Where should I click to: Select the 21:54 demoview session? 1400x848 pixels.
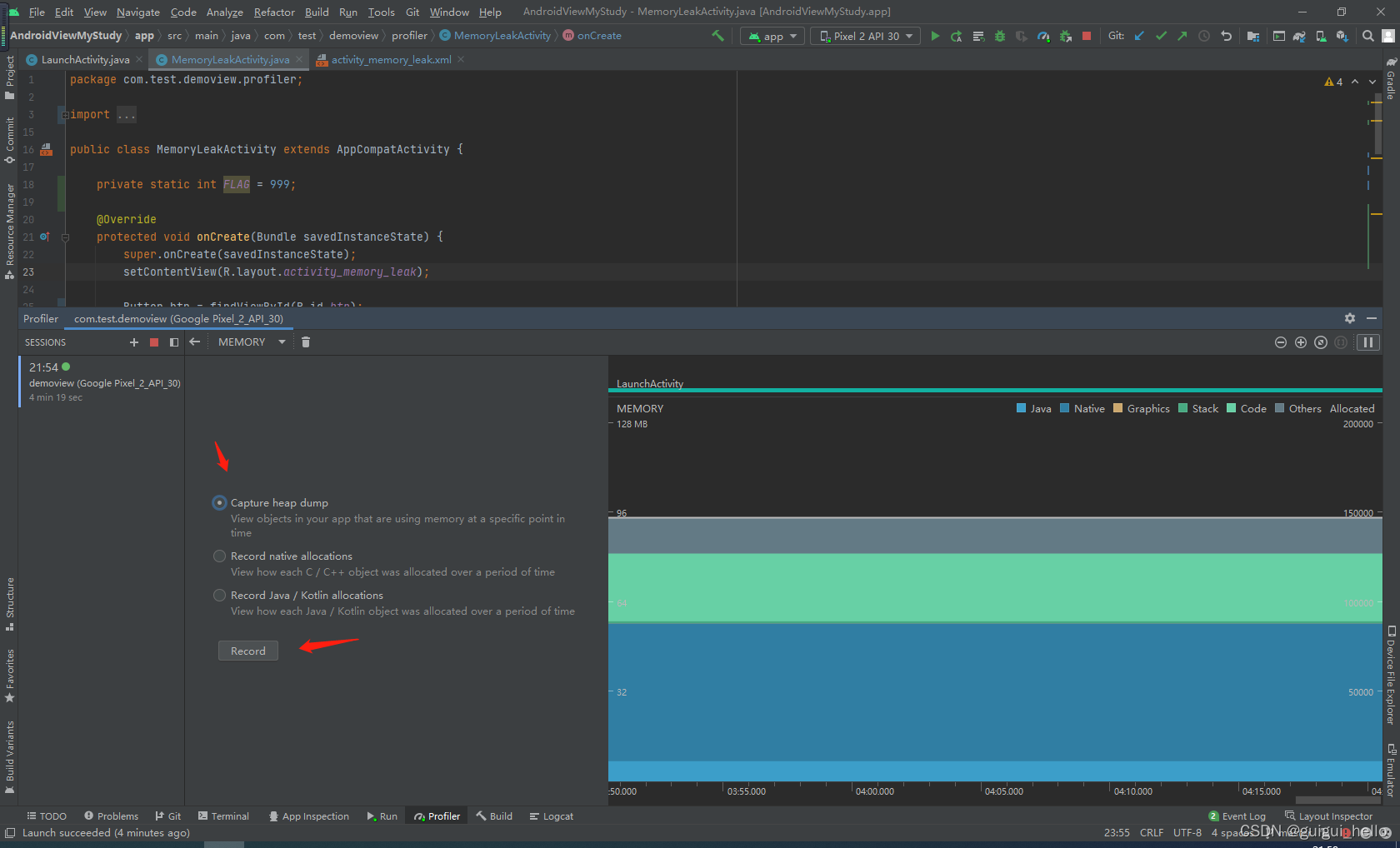pos(102,382)
